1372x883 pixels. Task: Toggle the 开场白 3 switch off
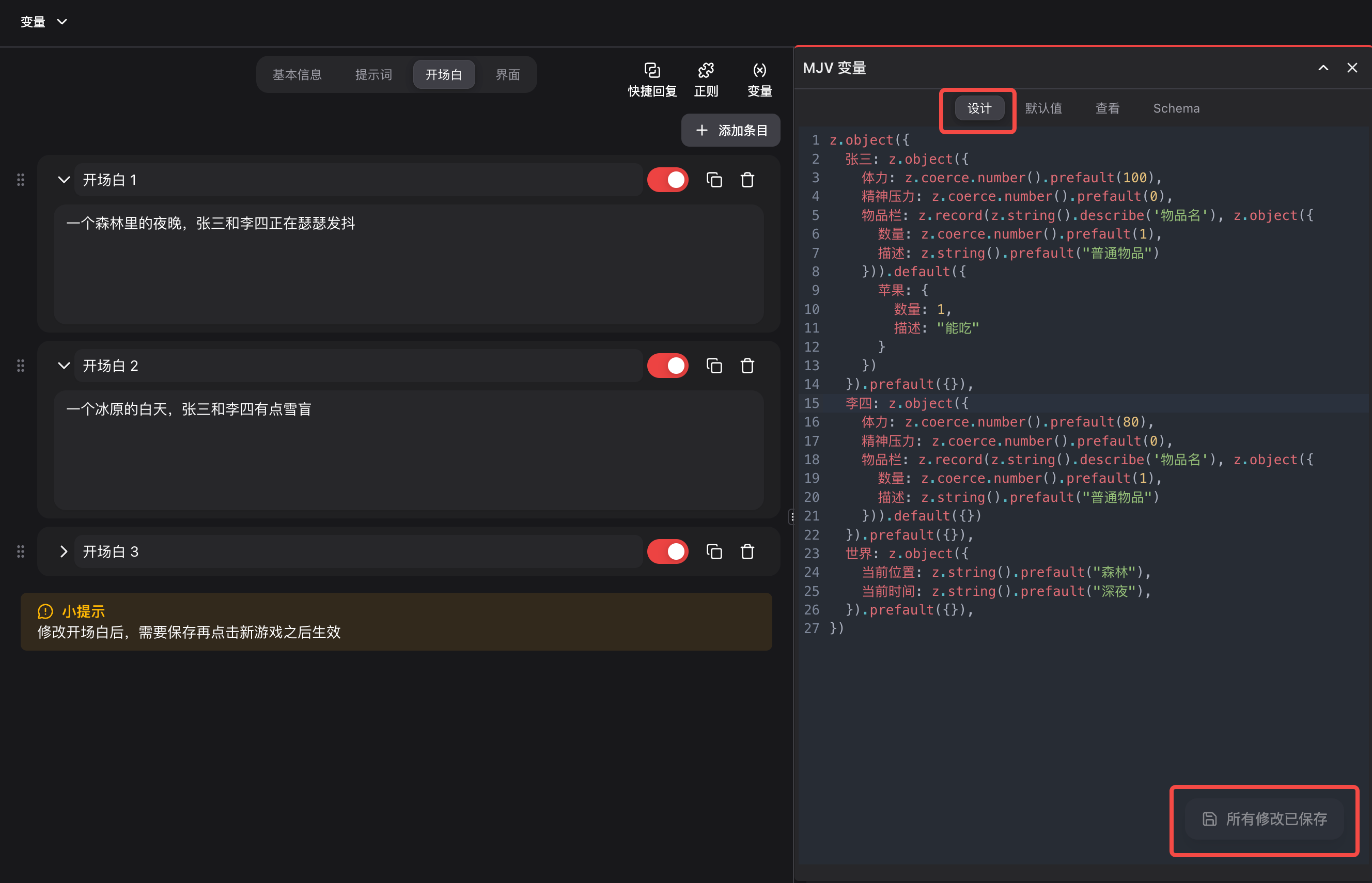[667, 551]
